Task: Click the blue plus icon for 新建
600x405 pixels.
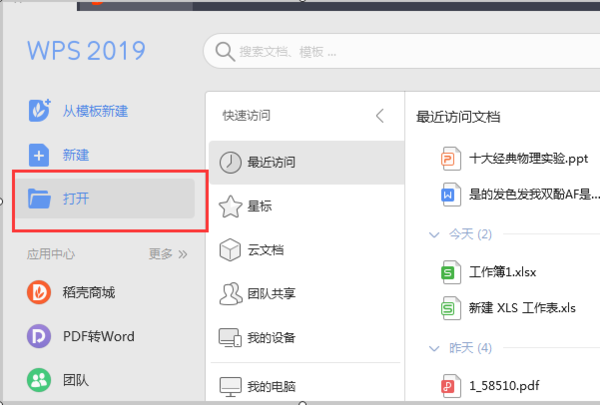Action: pos(39,155)
